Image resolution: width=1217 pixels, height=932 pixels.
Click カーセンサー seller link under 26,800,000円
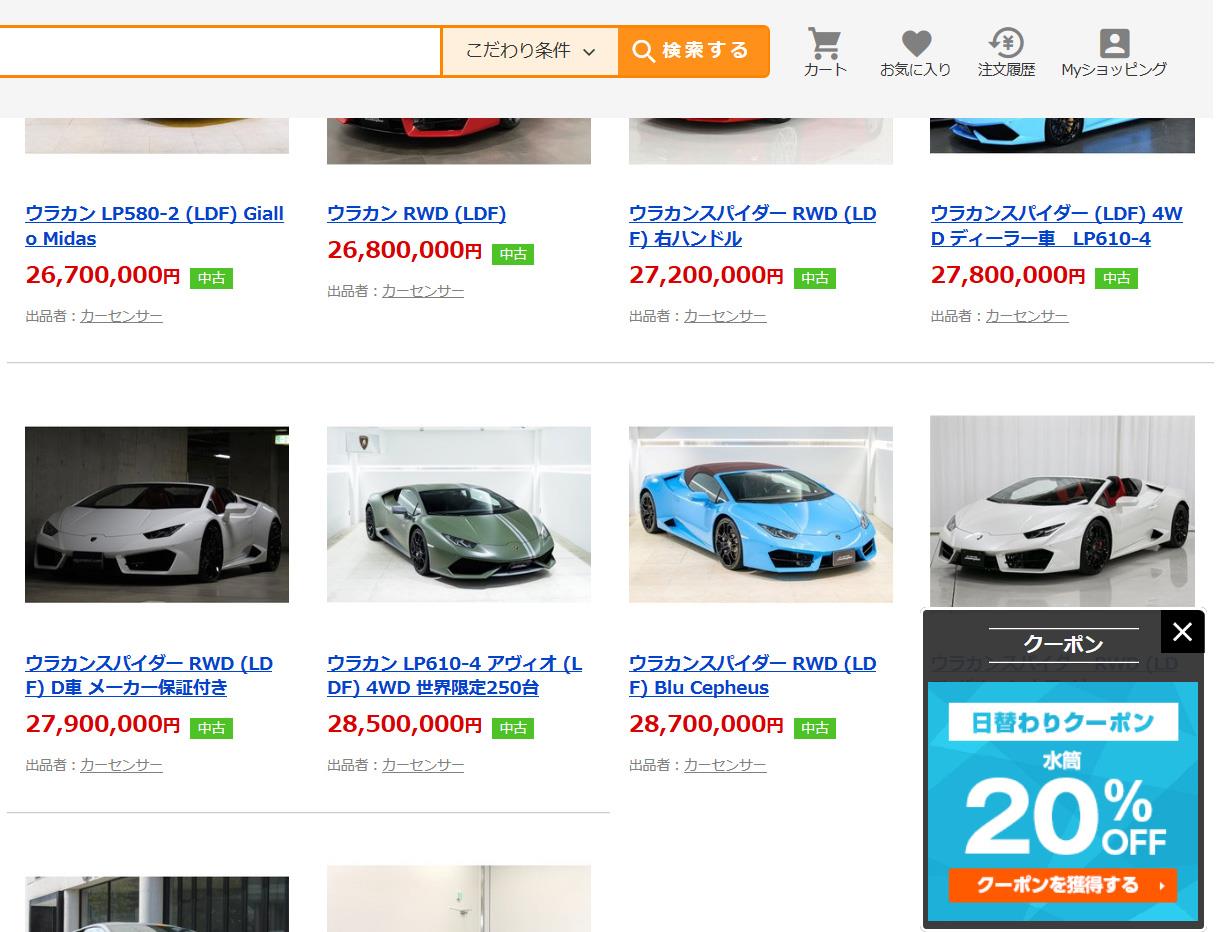pyautogui.click(x=423, y=291)
